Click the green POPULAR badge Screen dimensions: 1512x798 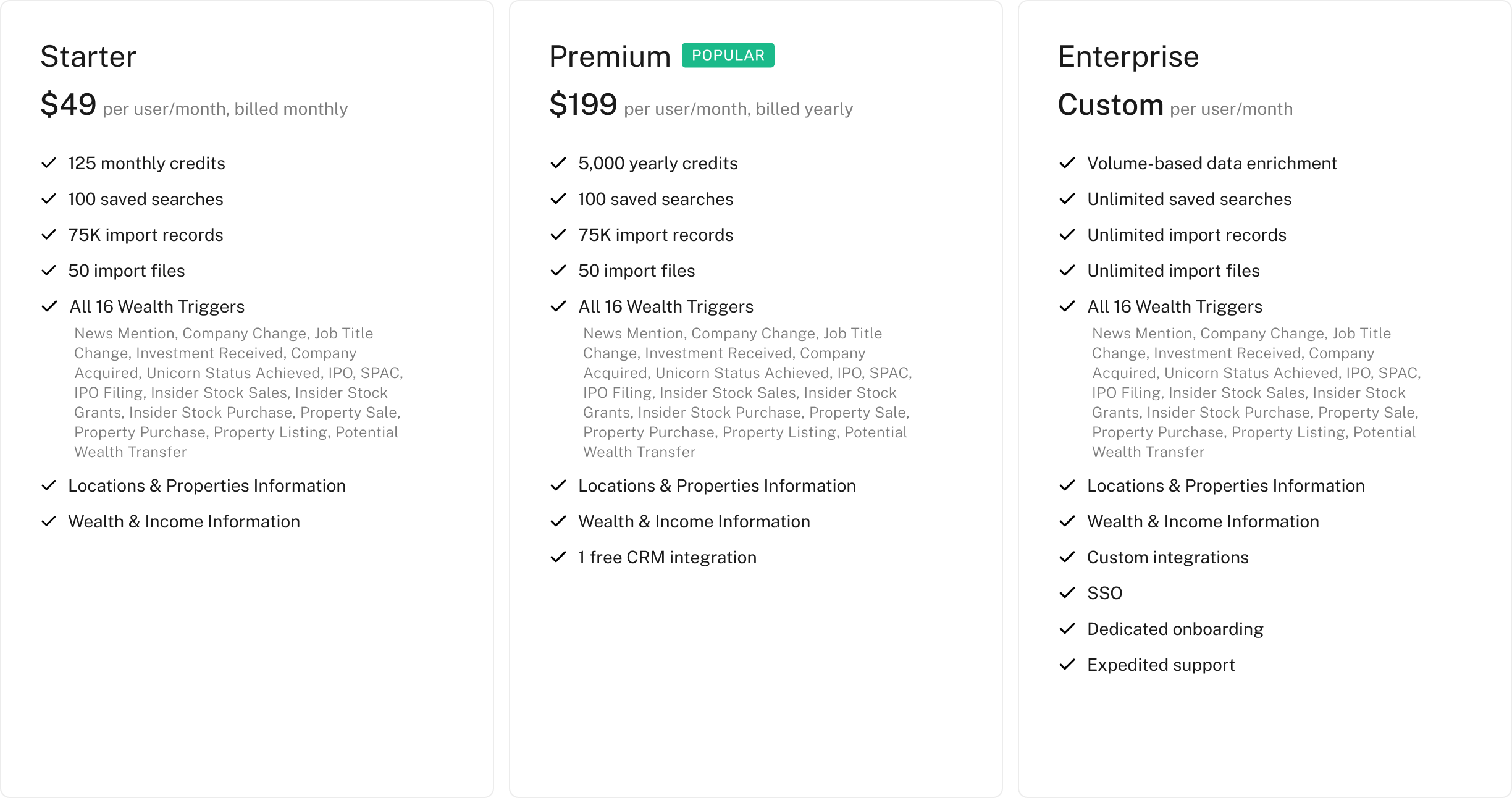(728, 56)
